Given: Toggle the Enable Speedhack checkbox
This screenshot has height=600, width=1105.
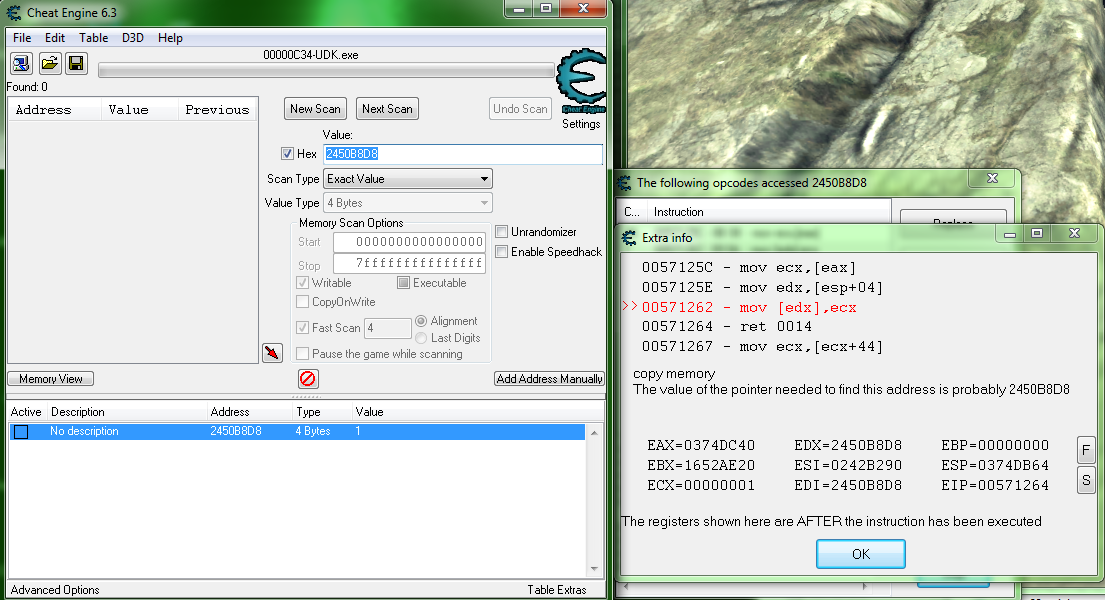Looking at the screenshot, I should pyautogui.click(x=502, y=252).
